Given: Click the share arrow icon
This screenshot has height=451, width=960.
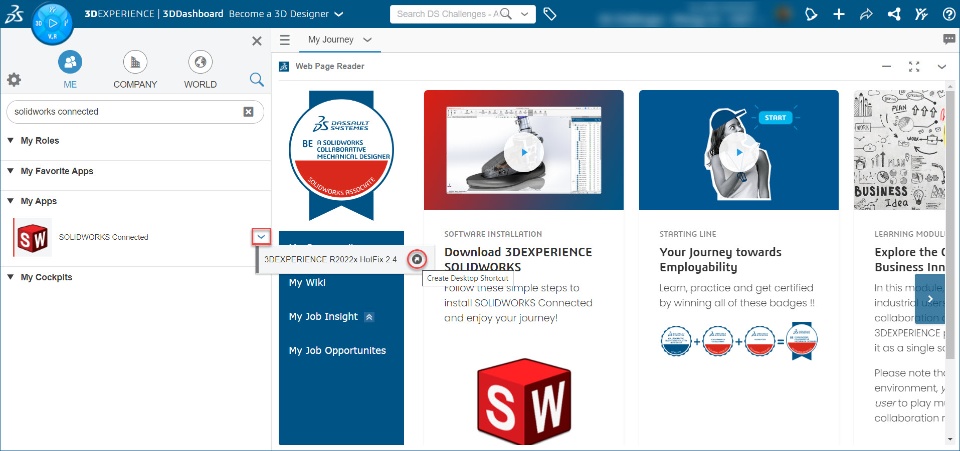Looking at the screenshot, I should tap(866, 14).
